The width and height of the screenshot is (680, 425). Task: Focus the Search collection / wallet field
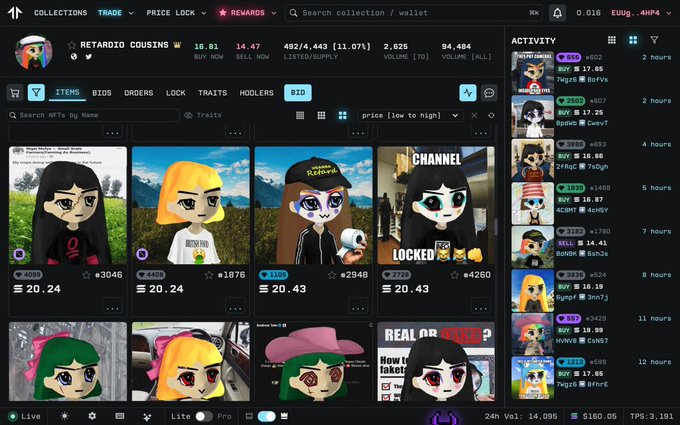414,13
